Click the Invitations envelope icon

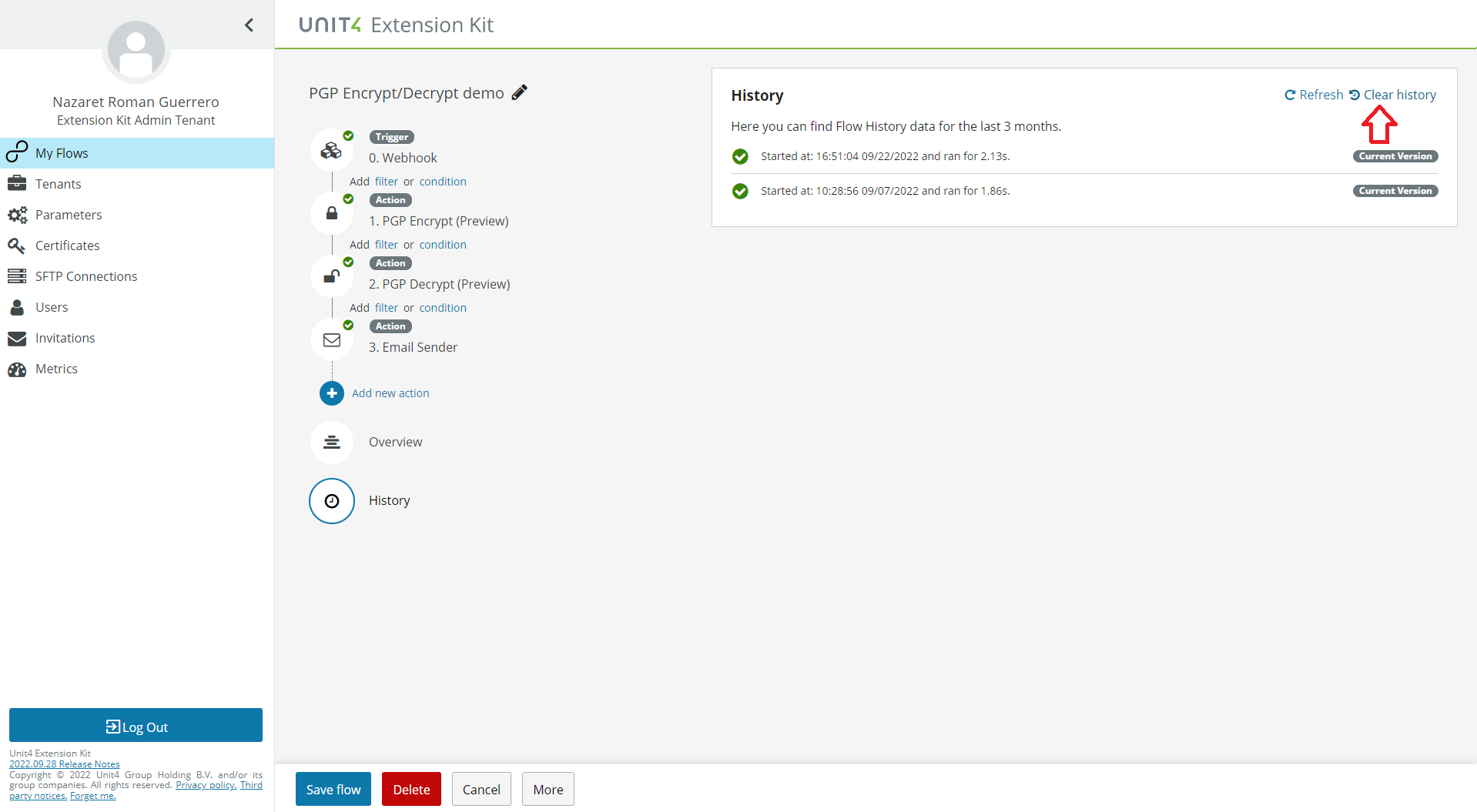[17, 339]
